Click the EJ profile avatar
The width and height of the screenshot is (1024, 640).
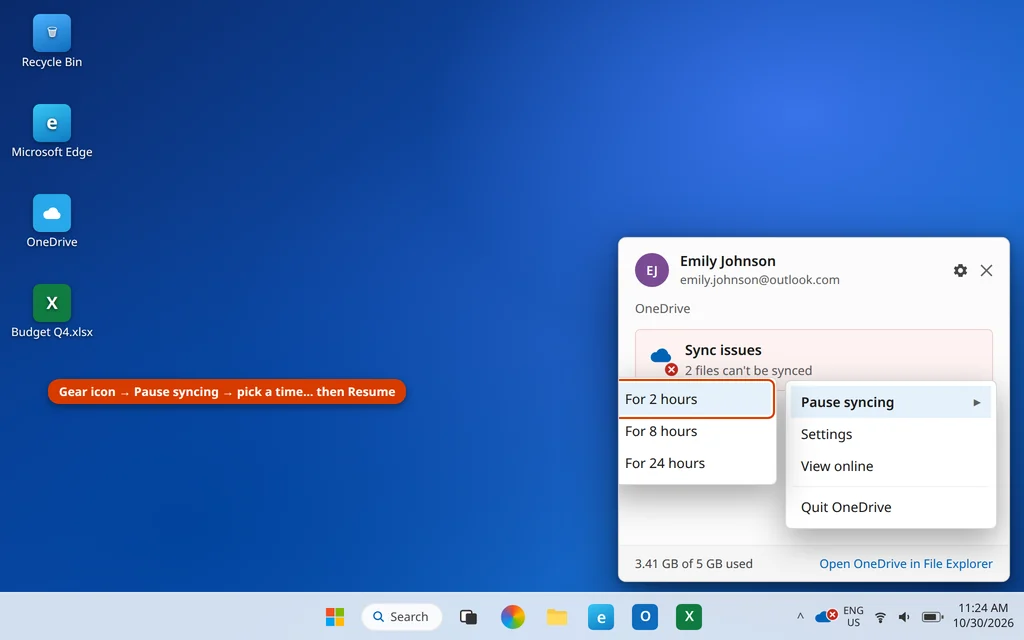(x=652, y=270)
